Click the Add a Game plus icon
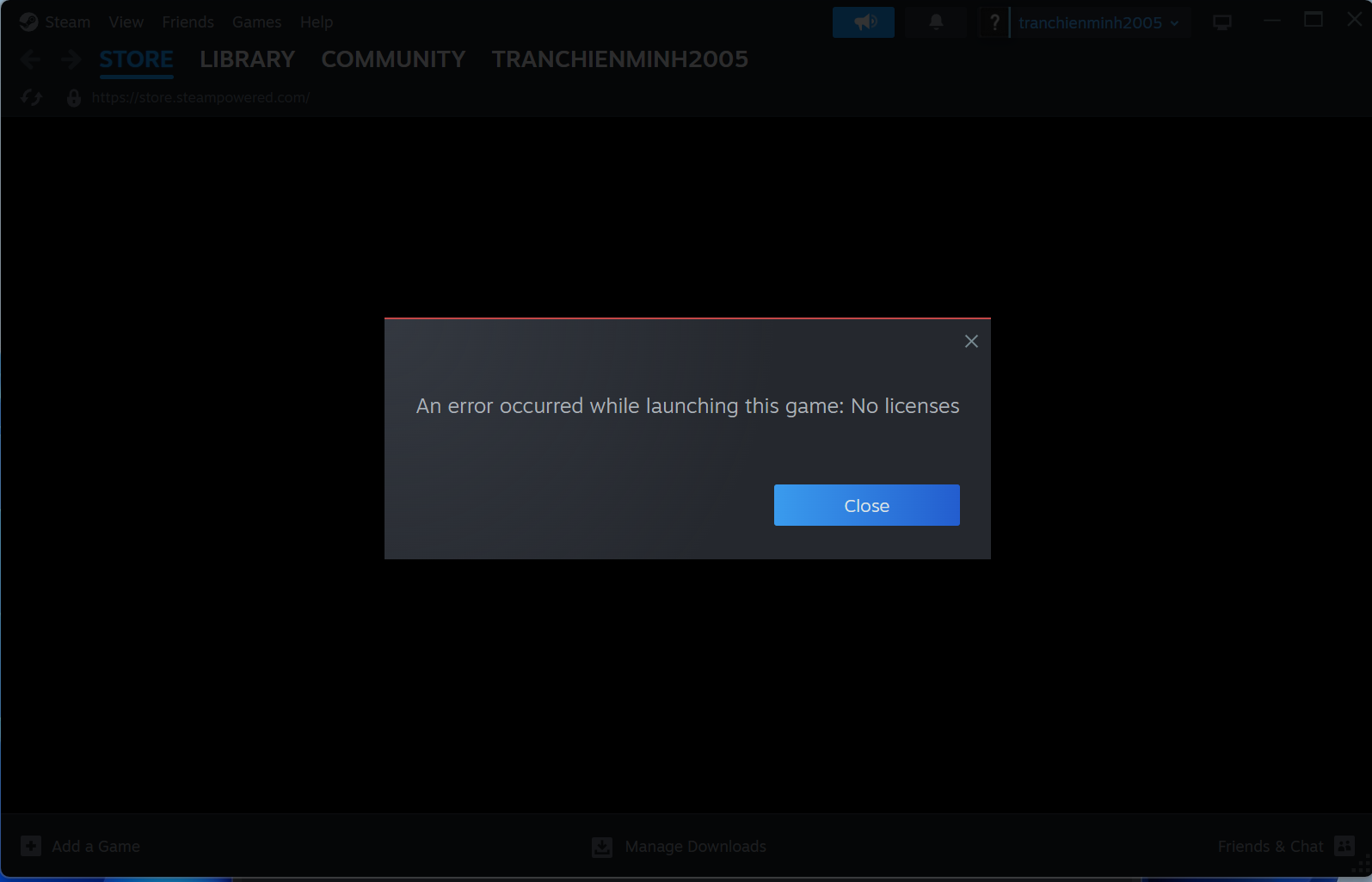 (x=31, y=846)
